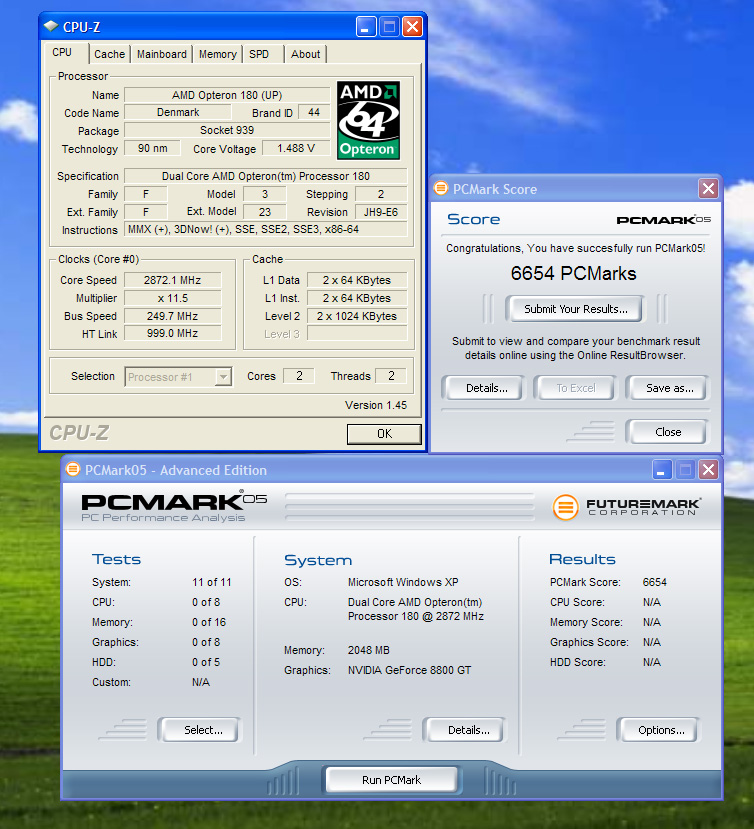754x829 pixels.
Task: Click the CPU-Z title bar app icon
Action: click(51, 26)
